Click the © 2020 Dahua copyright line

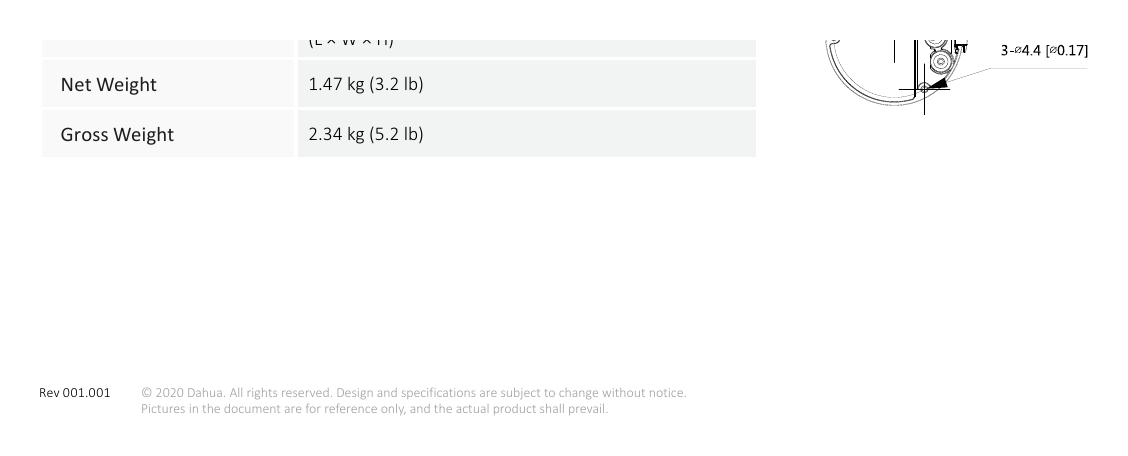point(414,393)
